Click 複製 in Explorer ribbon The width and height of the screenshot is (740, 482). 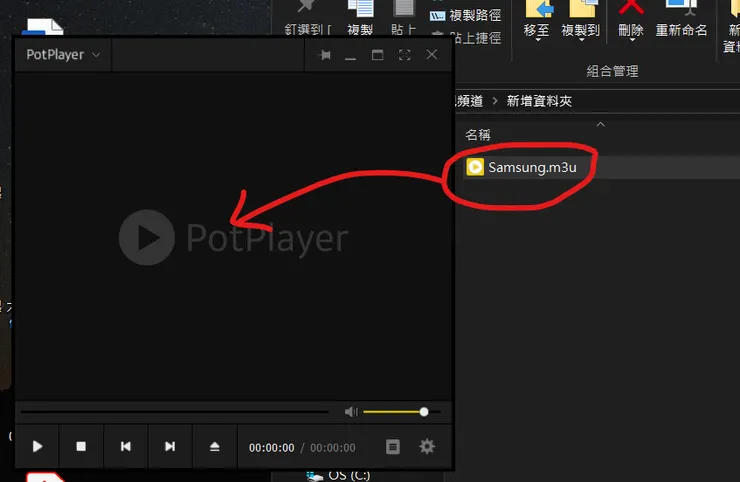click(x=360, y=19)
